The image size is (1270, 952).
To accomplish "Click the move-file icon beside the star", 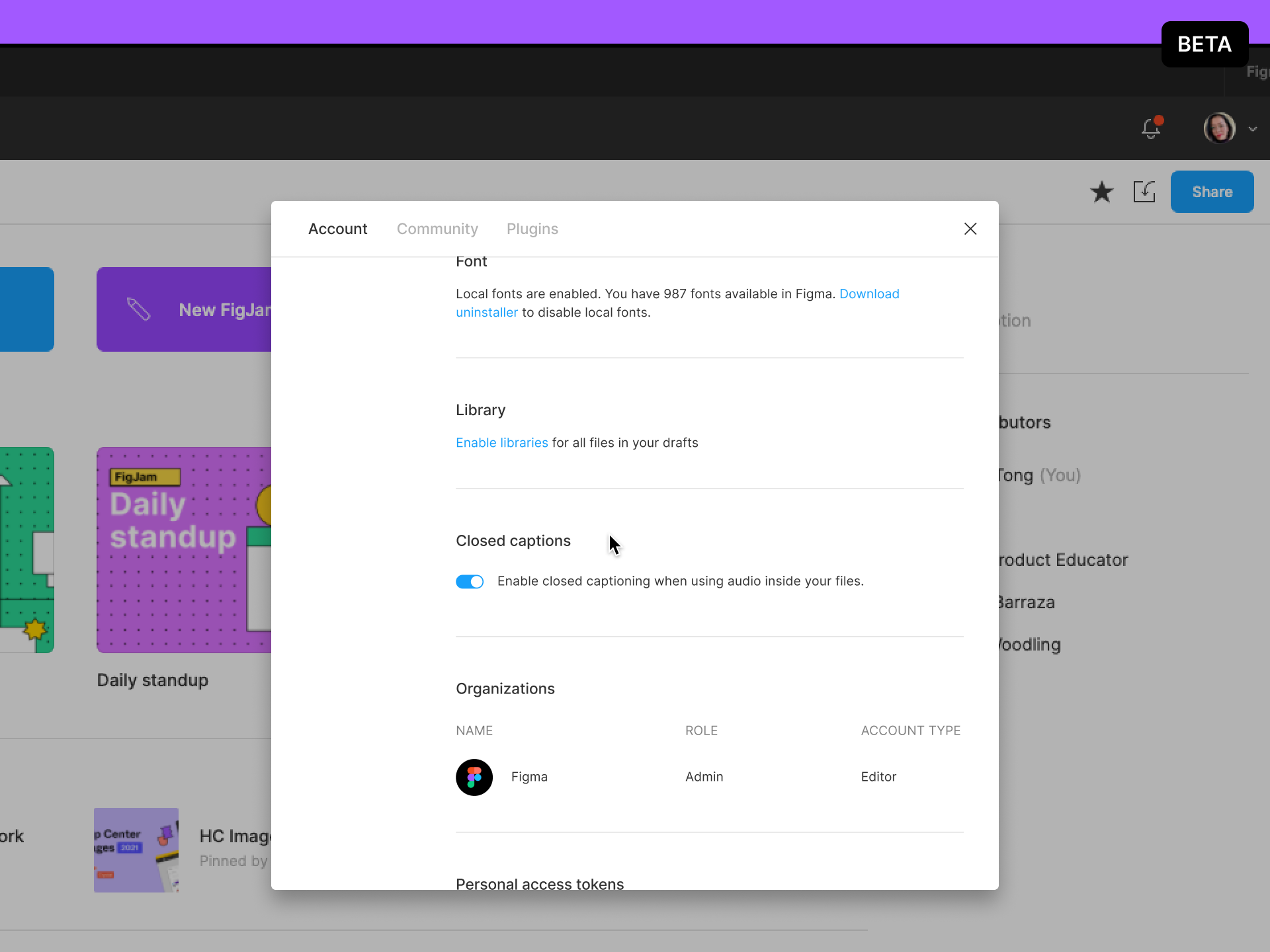I will coord(1145,192).
